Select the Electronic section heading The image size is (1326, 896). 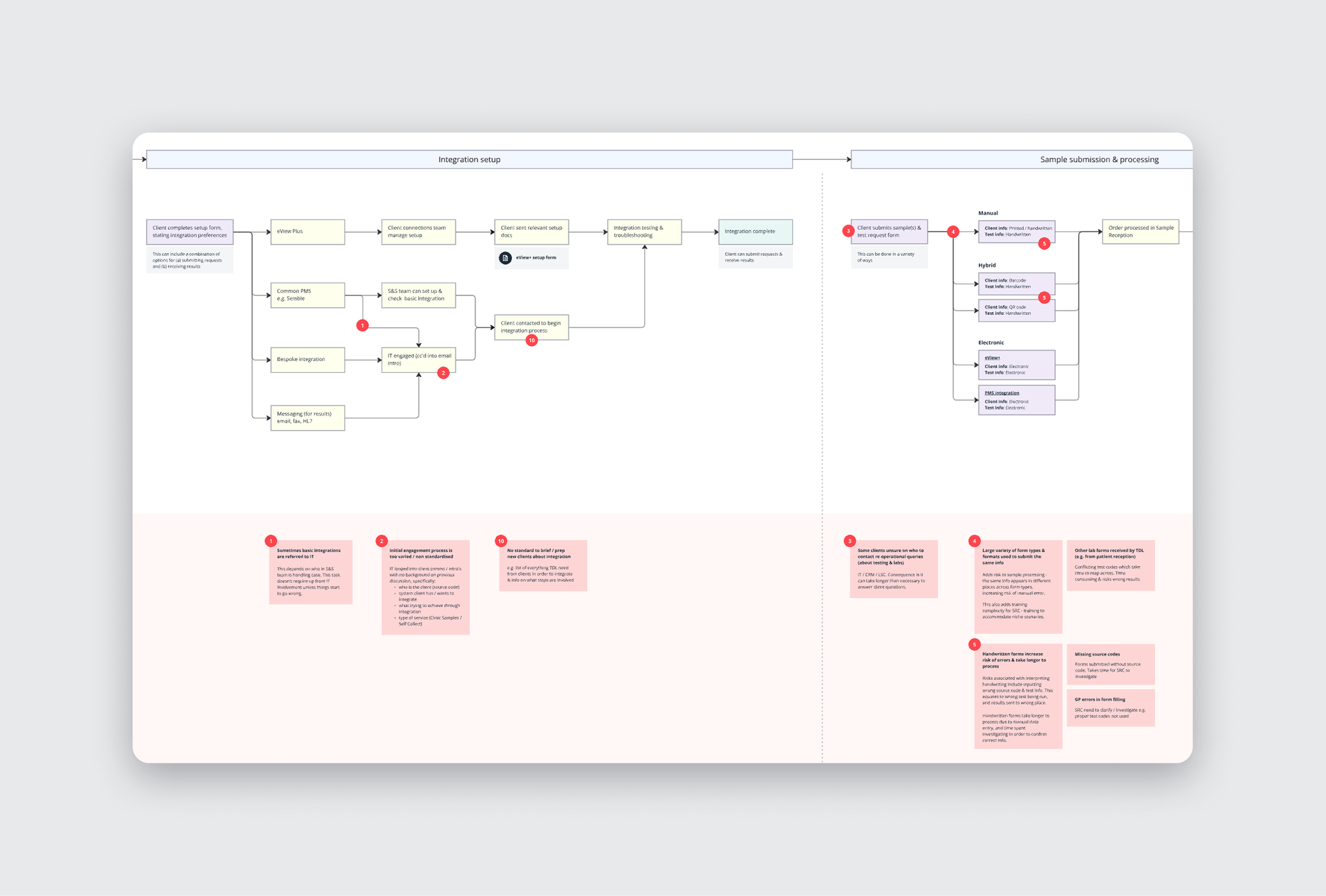point(991,343)
